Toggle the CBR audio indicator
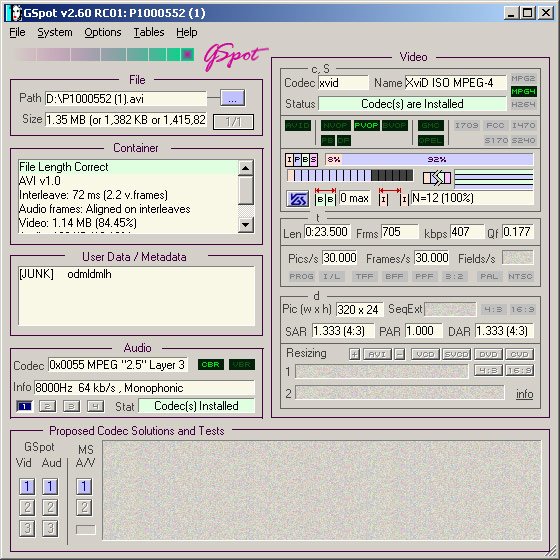The image size is (560, 560). point(210,365)
